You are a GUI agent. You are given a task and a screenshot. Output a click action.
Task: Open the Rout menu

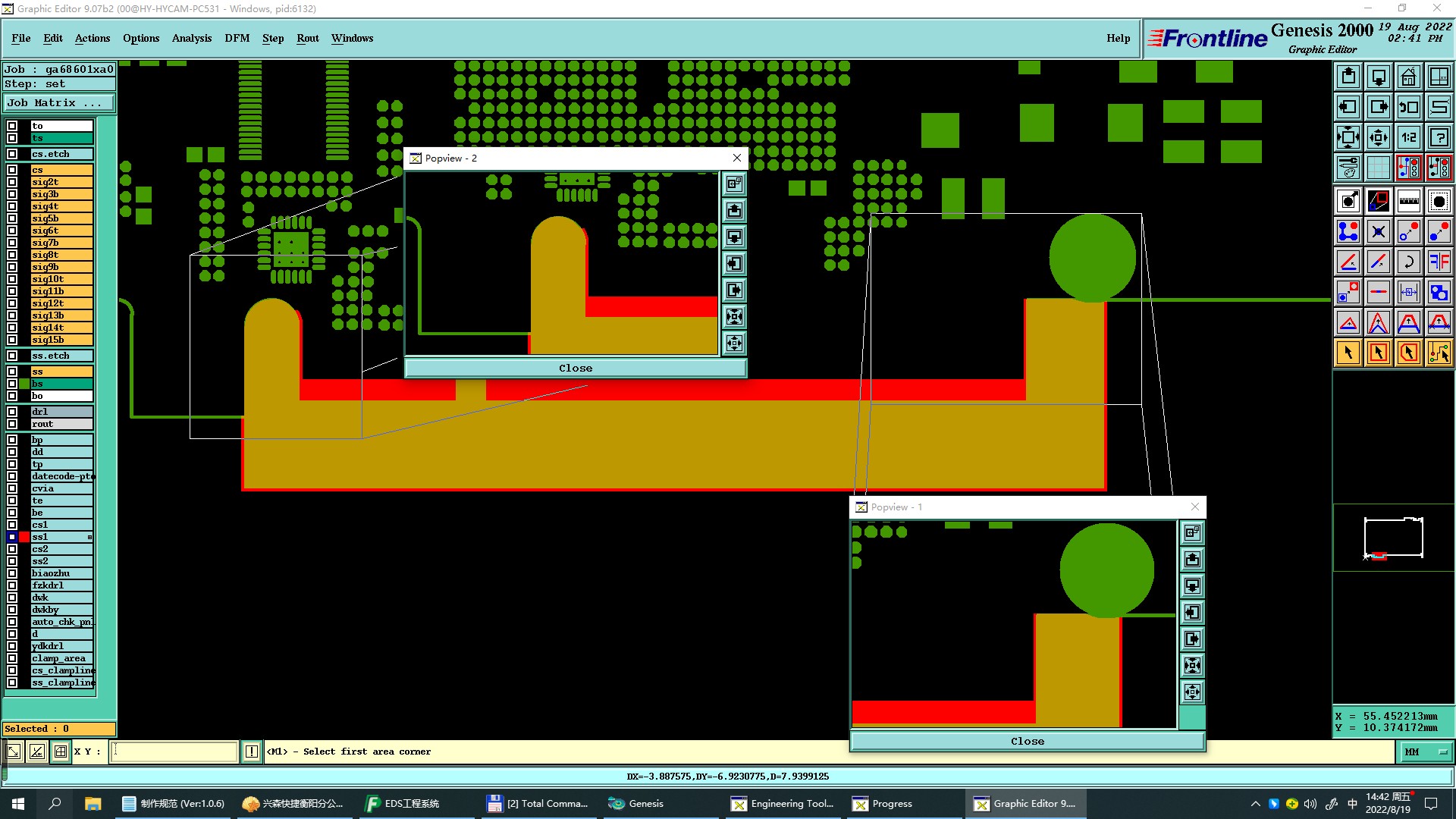(x=307, y=38)
